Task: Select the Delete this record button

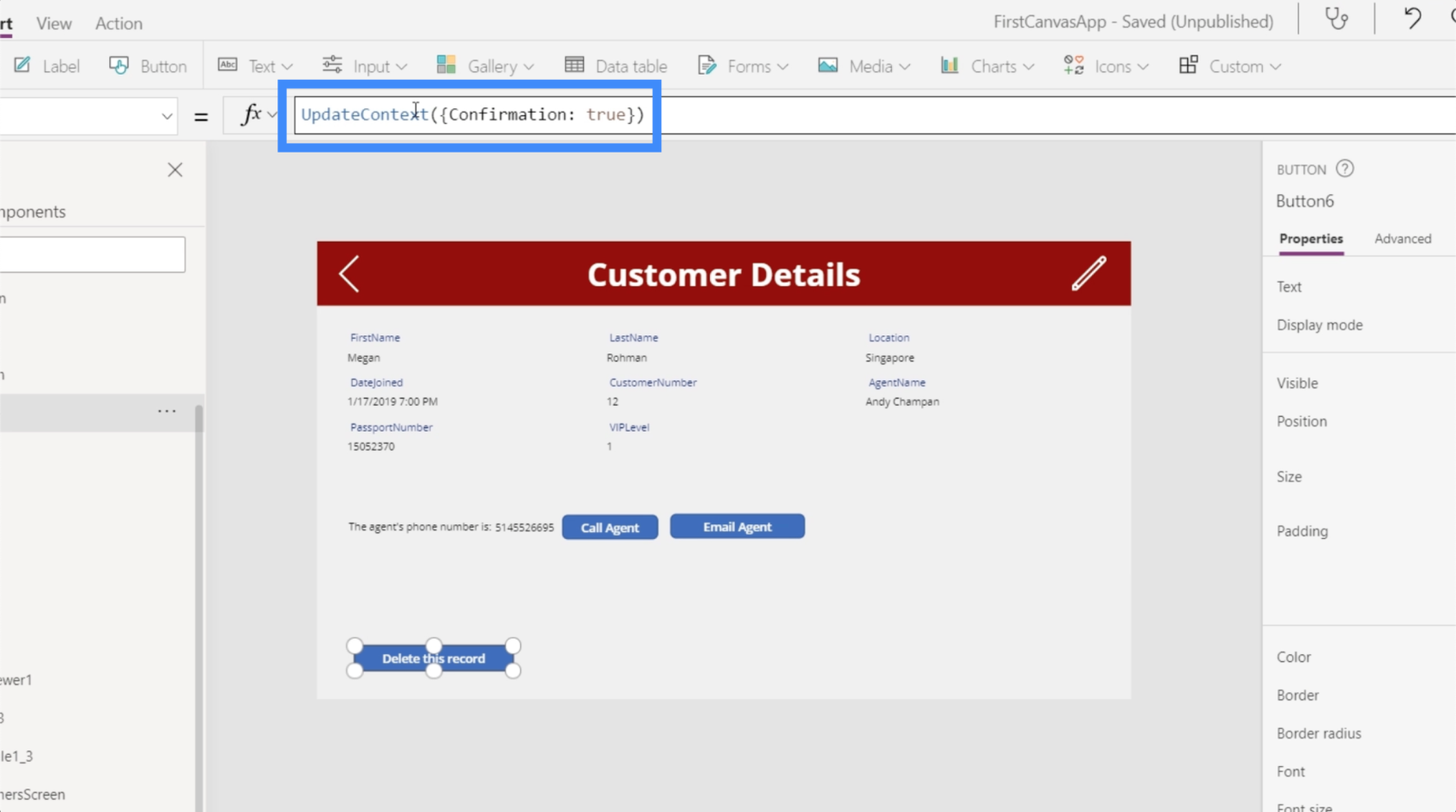Action: [x=434, y=659]
